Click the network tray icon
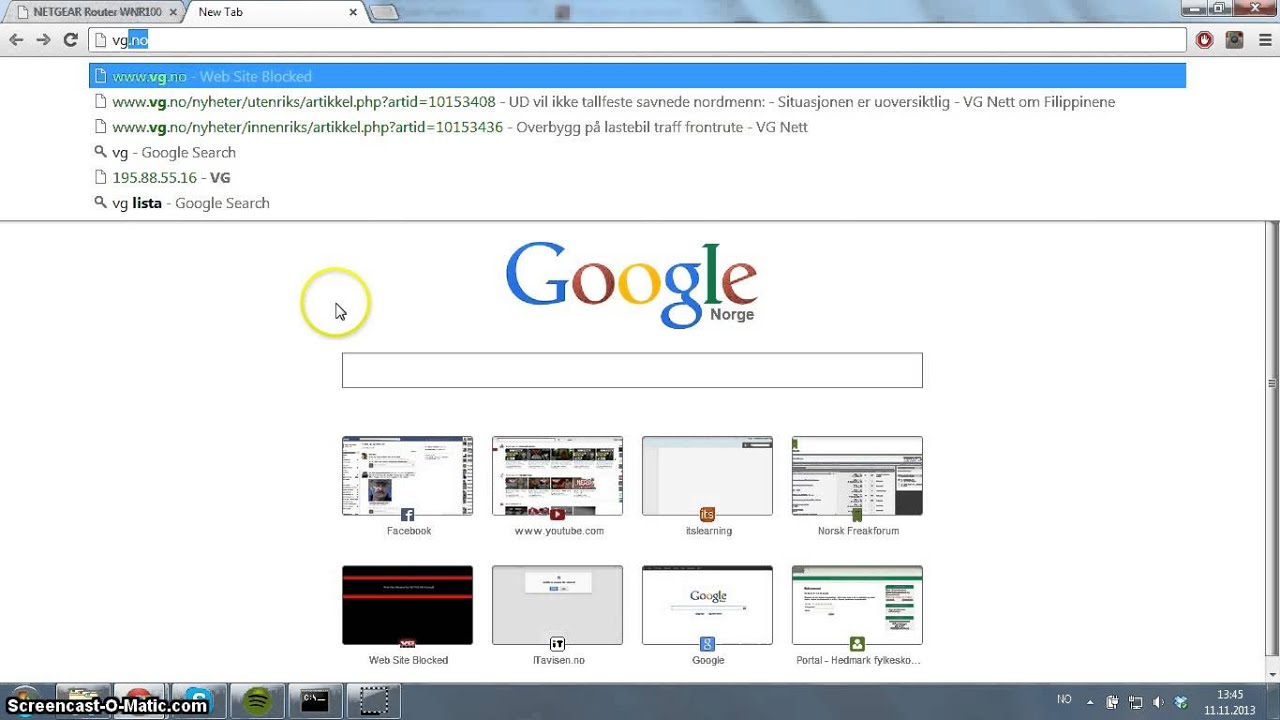 click(x=1136, y=702)
